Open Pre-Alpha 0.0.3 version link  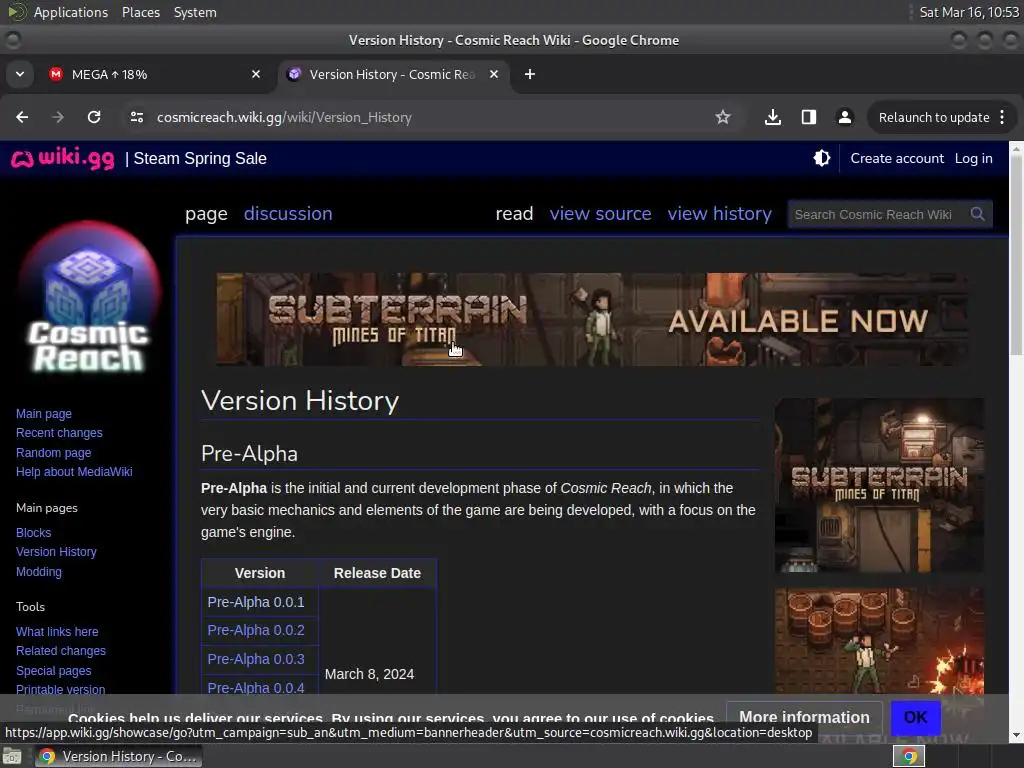pyautogui.click(x=256, y=659)
